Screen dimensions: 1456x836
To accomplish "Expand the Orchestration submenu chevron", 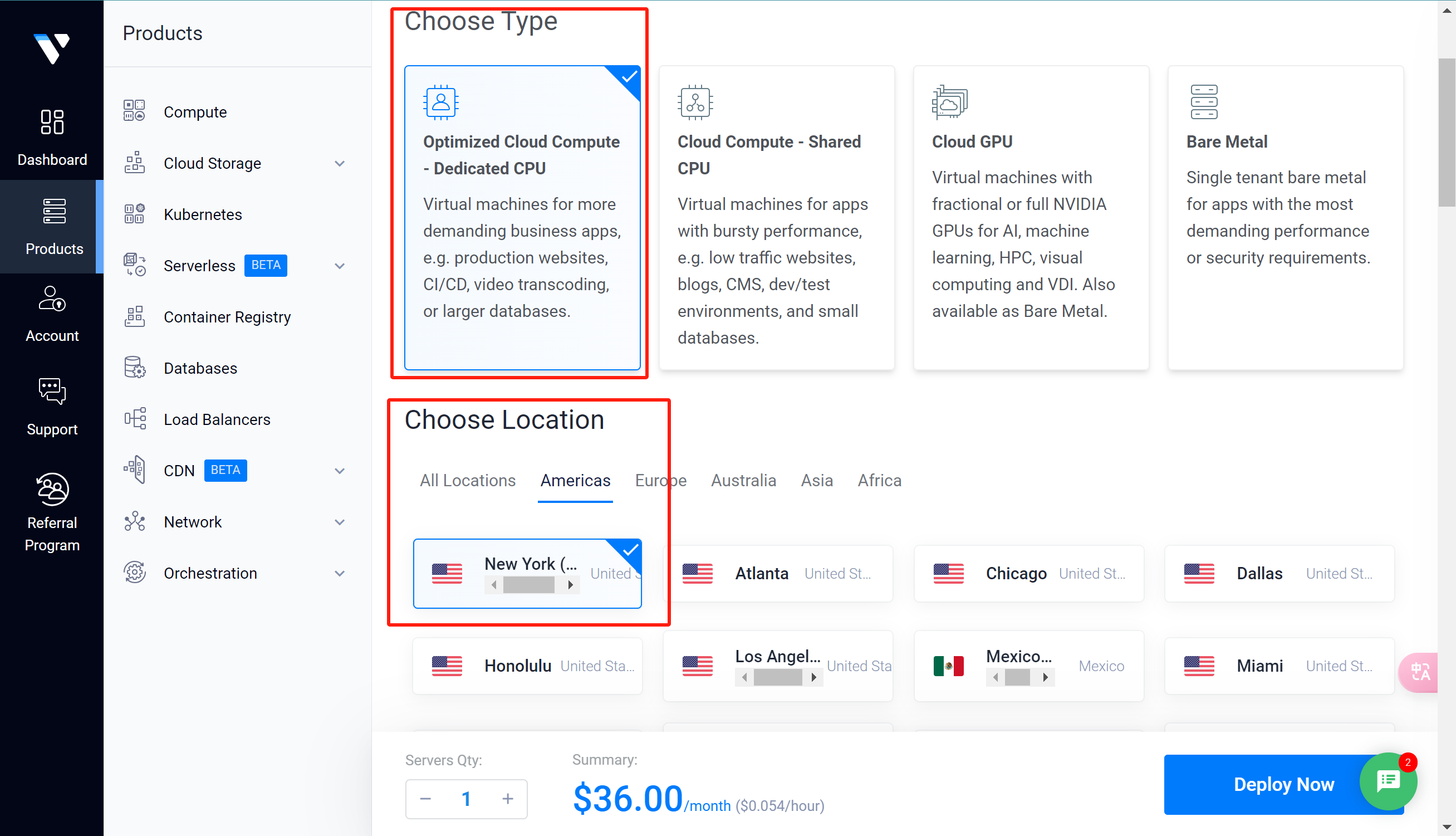I will [340, 573].
